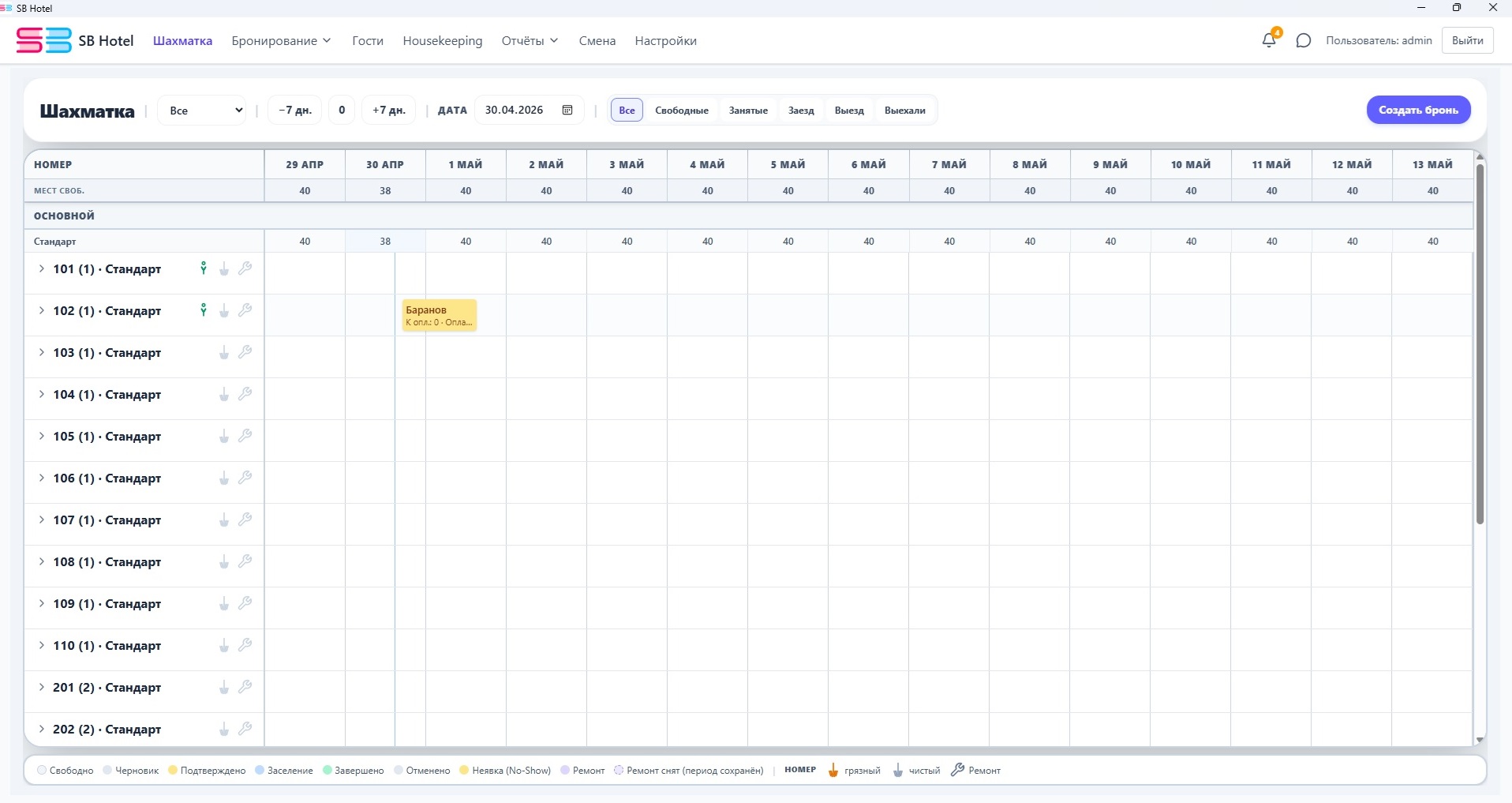Set repair wrench for room 105
Image resolution: width=1512 pixels, height=803 pixels.
pos(245,436)
